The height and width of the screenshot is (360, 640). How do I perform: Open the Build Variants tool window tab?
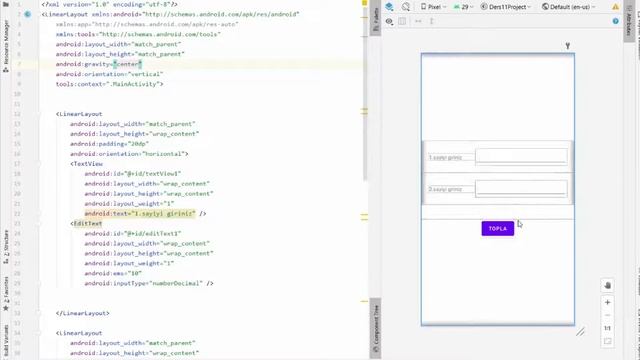click(6, 341)
